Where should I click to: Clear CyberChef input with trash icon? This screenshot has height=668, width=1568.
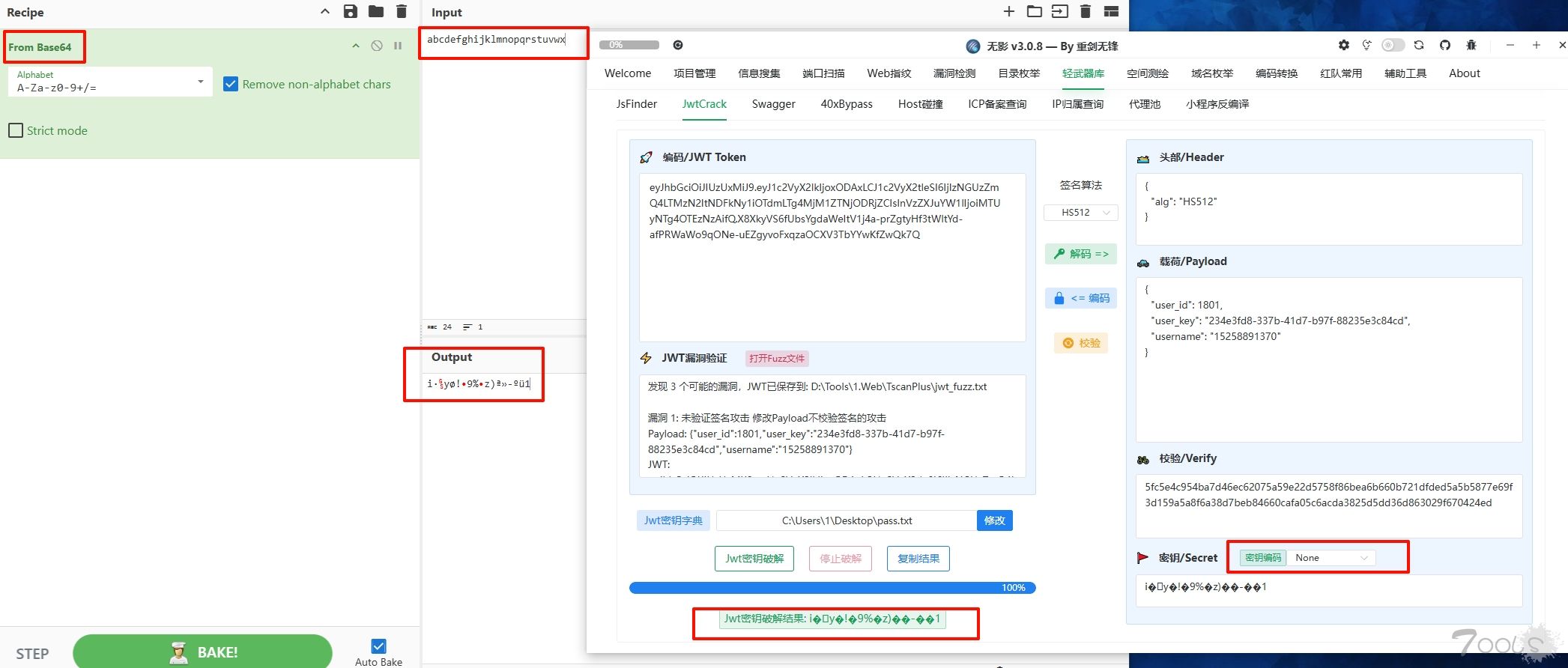pyautogui.click(x=1086, y=11)
